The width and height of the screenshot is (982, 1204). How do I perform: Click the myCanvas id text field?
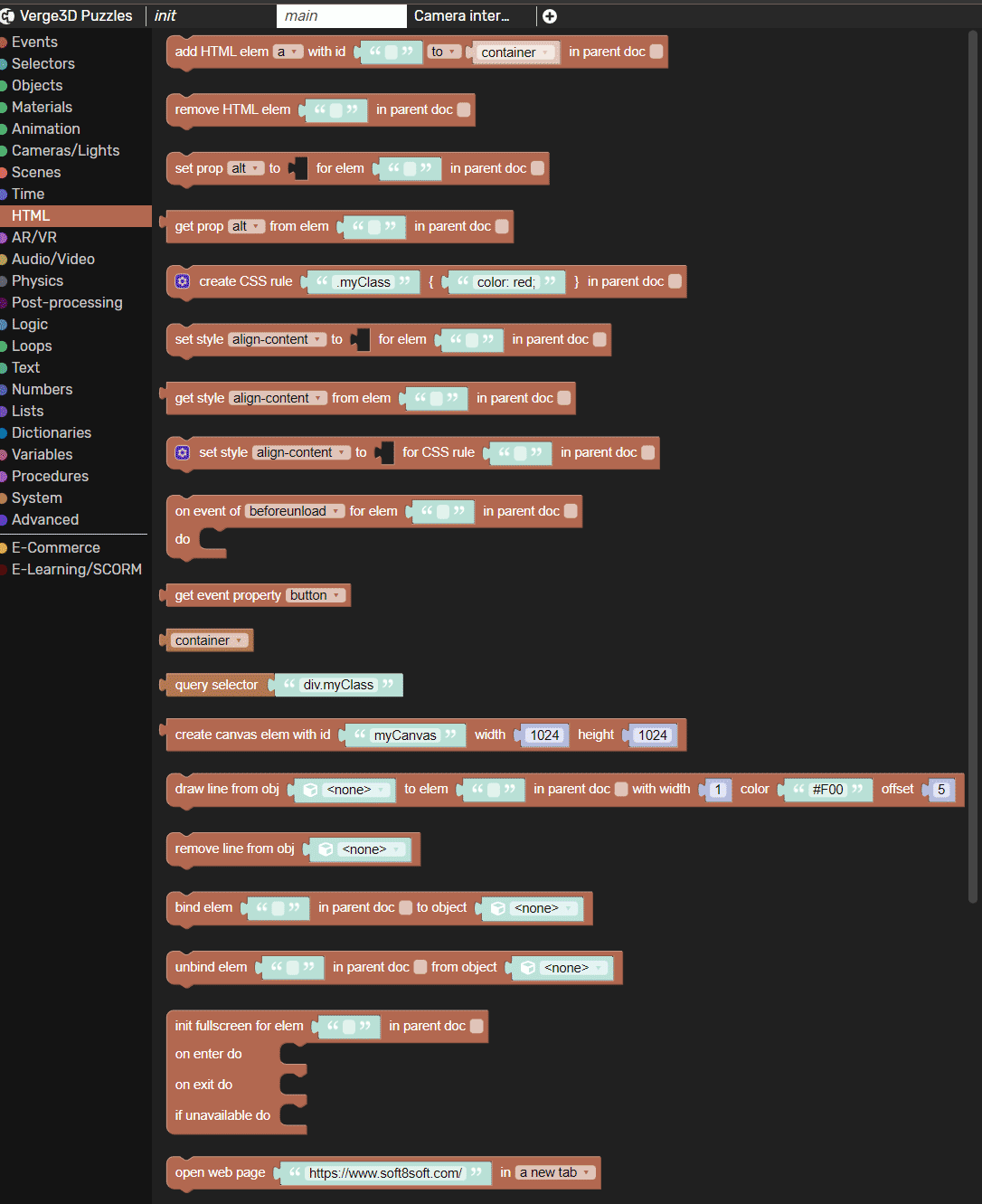click(x=405, y=735)
